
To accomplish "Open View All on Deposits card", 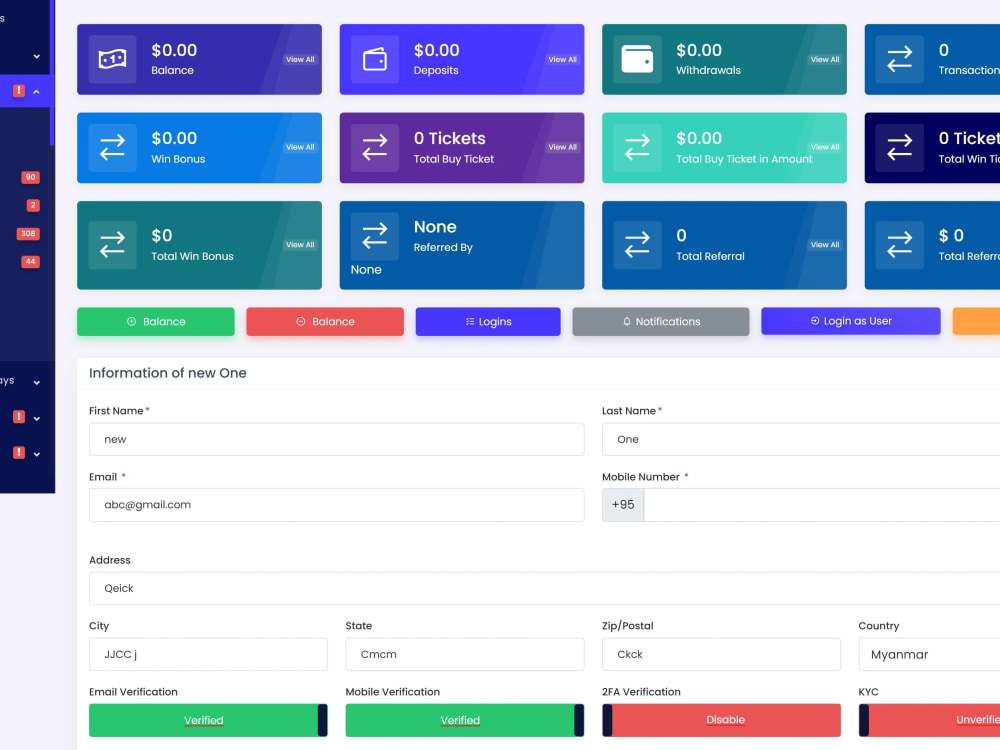I will (562, 59).
